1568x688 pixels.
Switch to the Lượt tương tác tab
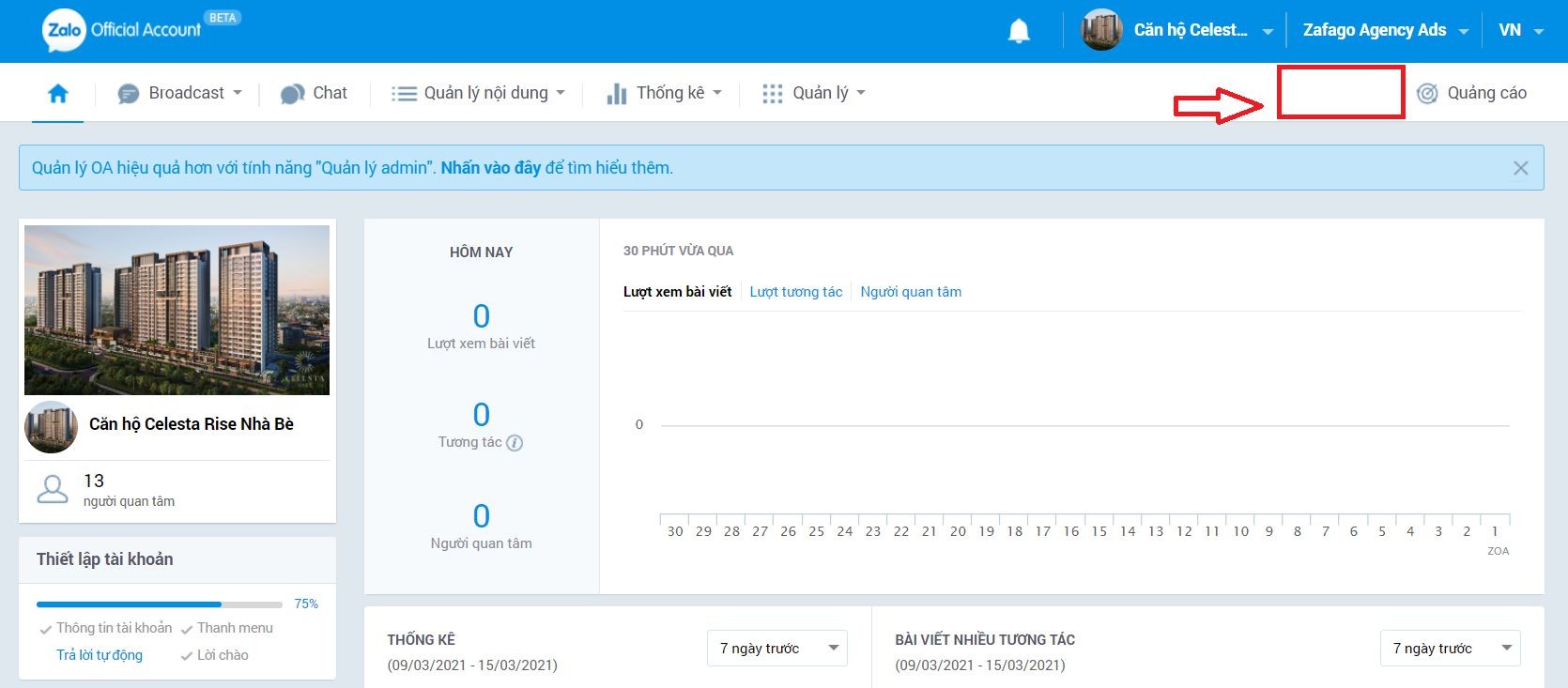[796, 292]
